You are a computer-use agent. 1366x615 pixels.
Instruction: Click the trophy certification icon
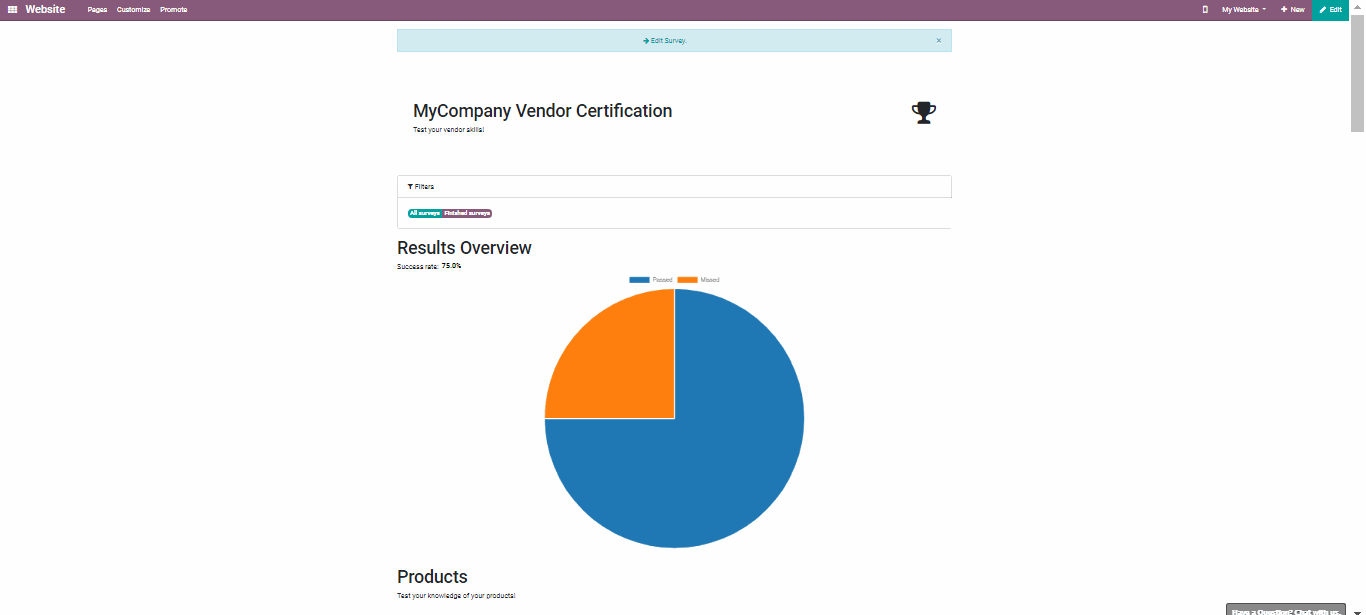[923, 112]
